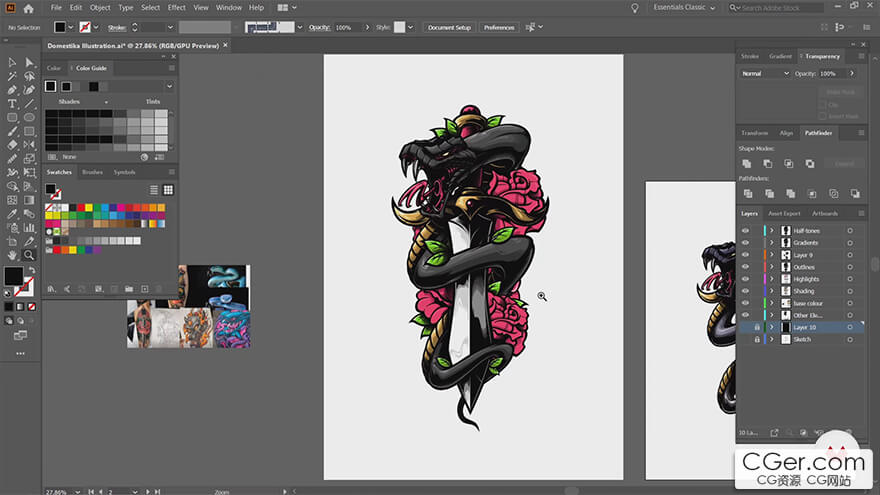This screenshot has width=880, height=495.
Task: Show swatches in list view
Action: (x=154, y=190)
